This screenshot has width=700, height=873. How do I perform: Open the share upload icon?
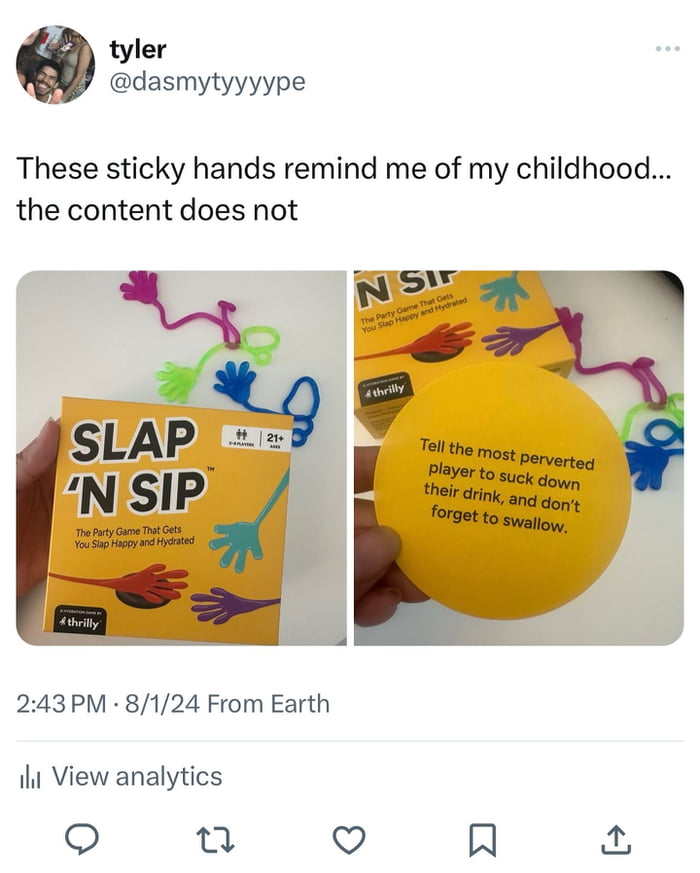pyautogui.click(x=616, y=840)
